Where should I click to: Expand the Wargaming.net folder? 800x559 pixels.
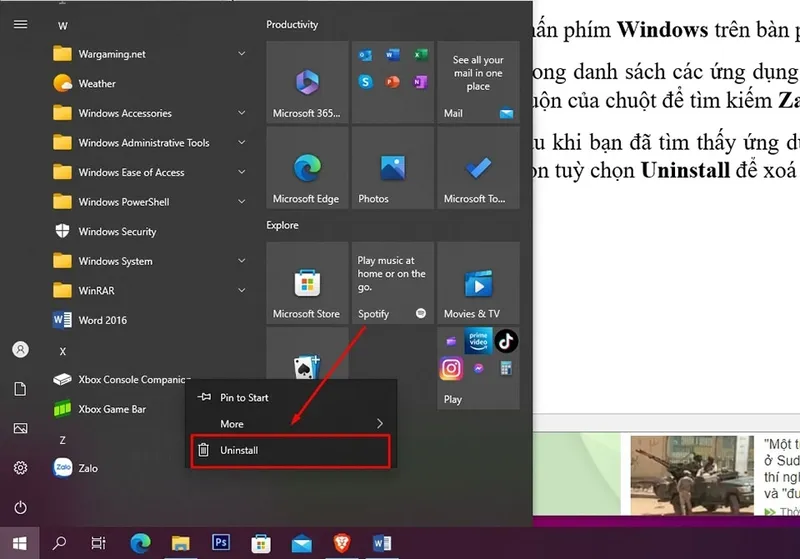pyautogui.click(x=242, y=54)
